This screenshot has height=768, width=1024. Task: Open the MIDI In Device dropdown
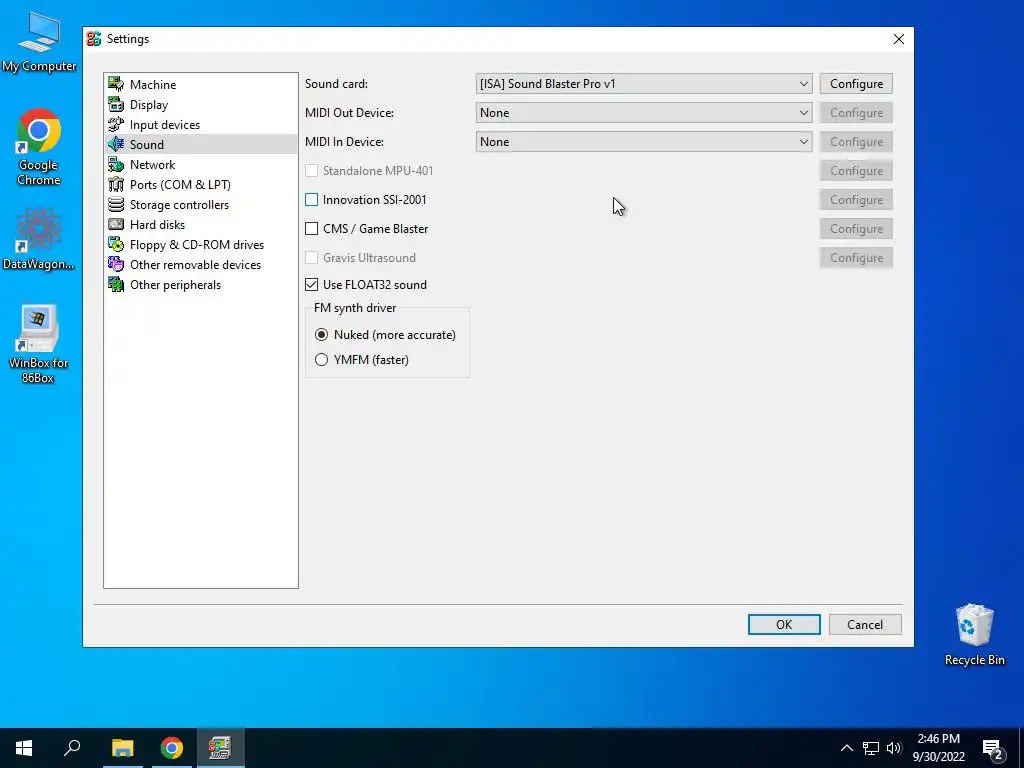(644, 142)
